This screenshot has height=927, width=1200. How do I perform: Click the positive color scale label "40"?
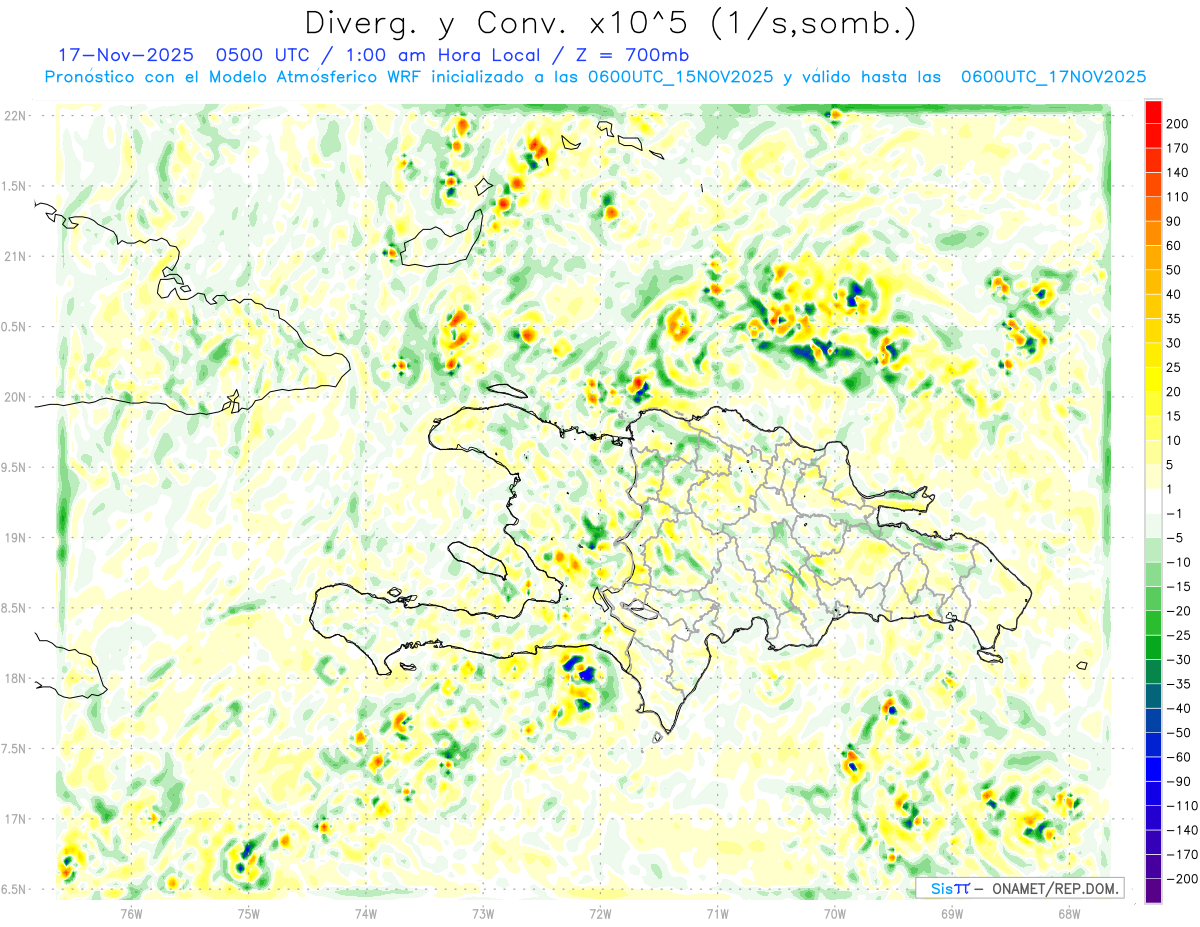pyautogui.click(x=1175, y=294)
